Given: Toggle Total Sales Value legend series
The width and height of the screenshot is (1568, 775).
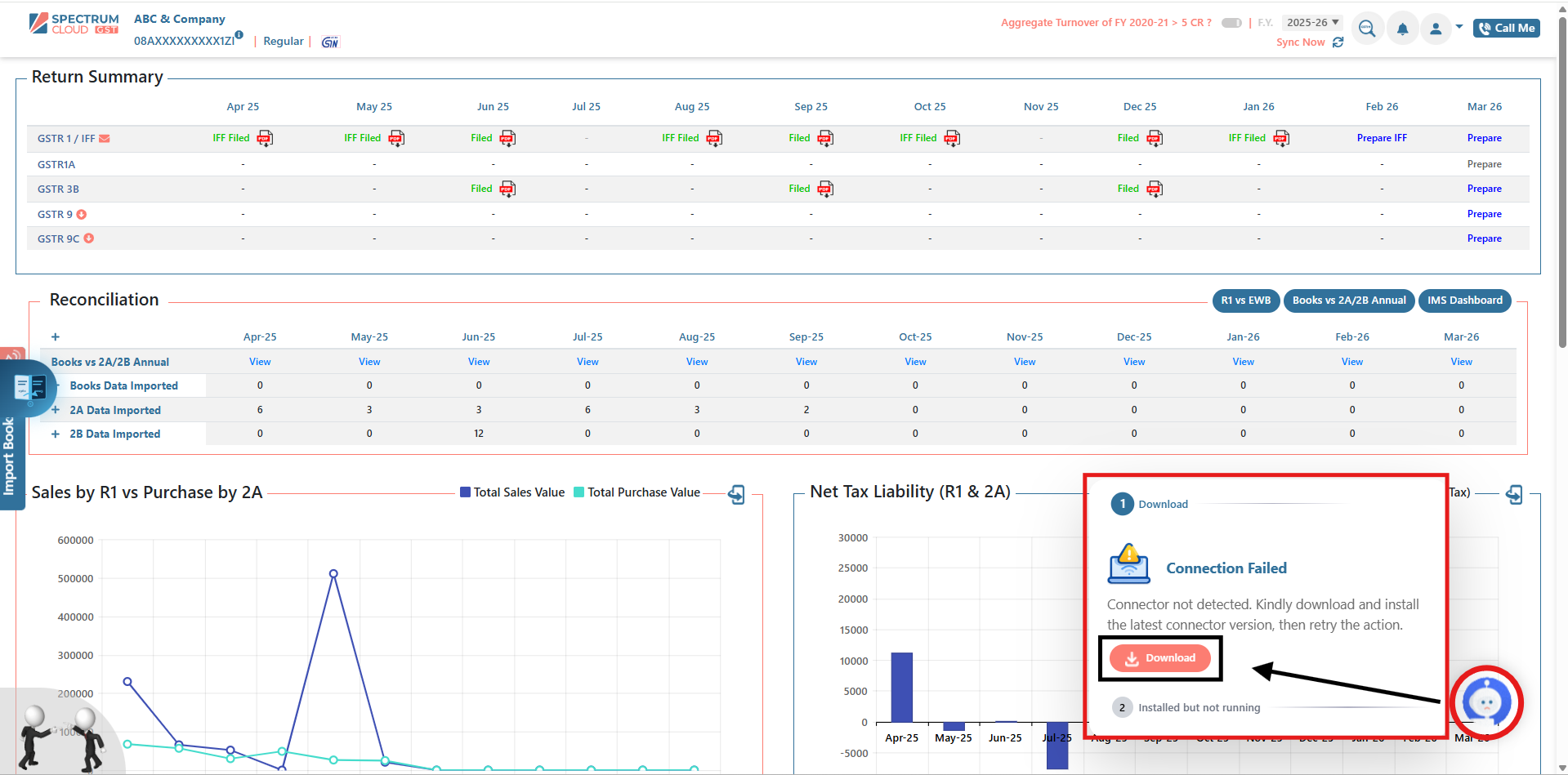Looking at the screenshot, I should pyautogui.click(x=512, y=492).
